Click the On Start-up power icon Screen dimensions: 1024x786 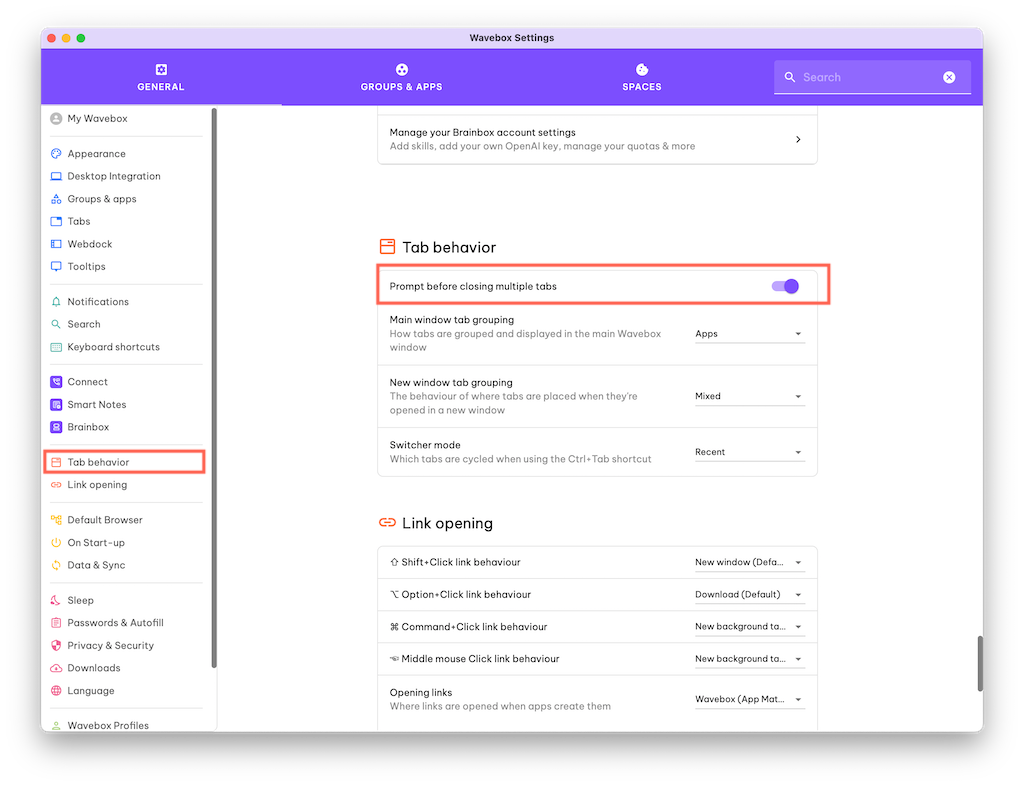pyautogui.click(x=56, y=542)
